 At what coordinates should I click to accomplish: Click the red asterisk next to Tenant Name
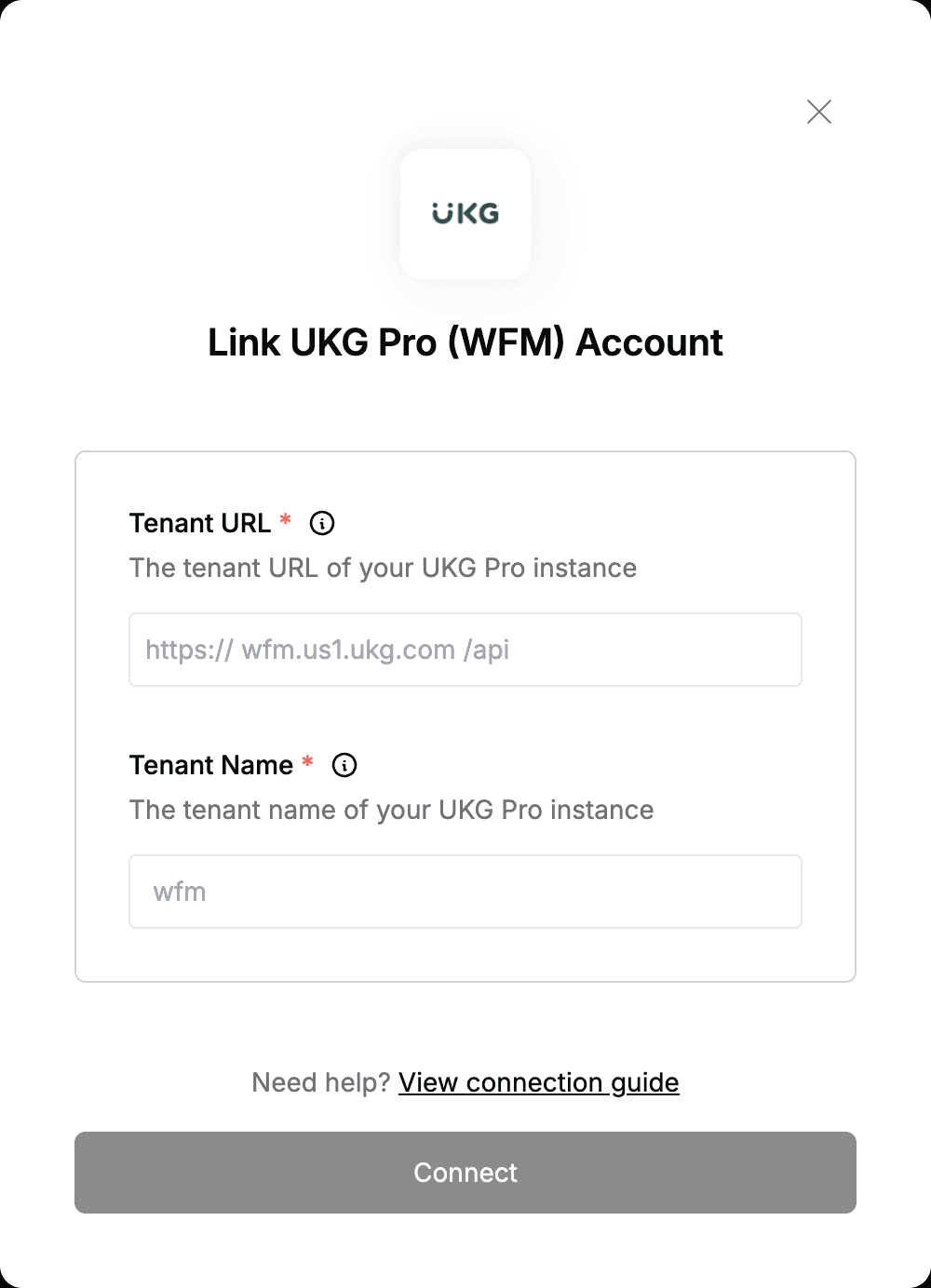[308, 762]
